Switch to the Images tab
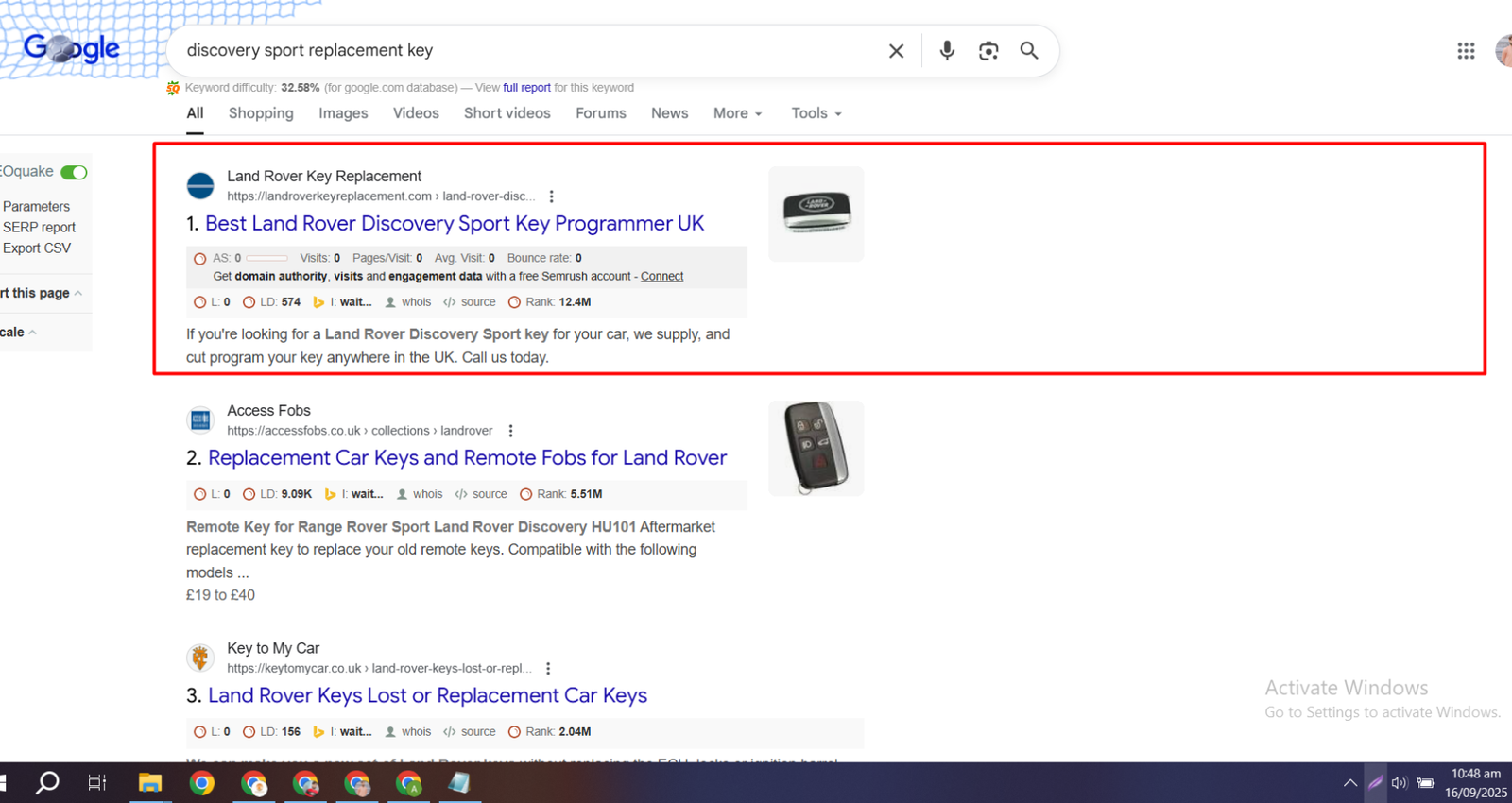This screenshot has height=803, width=1512. point(343,113)
